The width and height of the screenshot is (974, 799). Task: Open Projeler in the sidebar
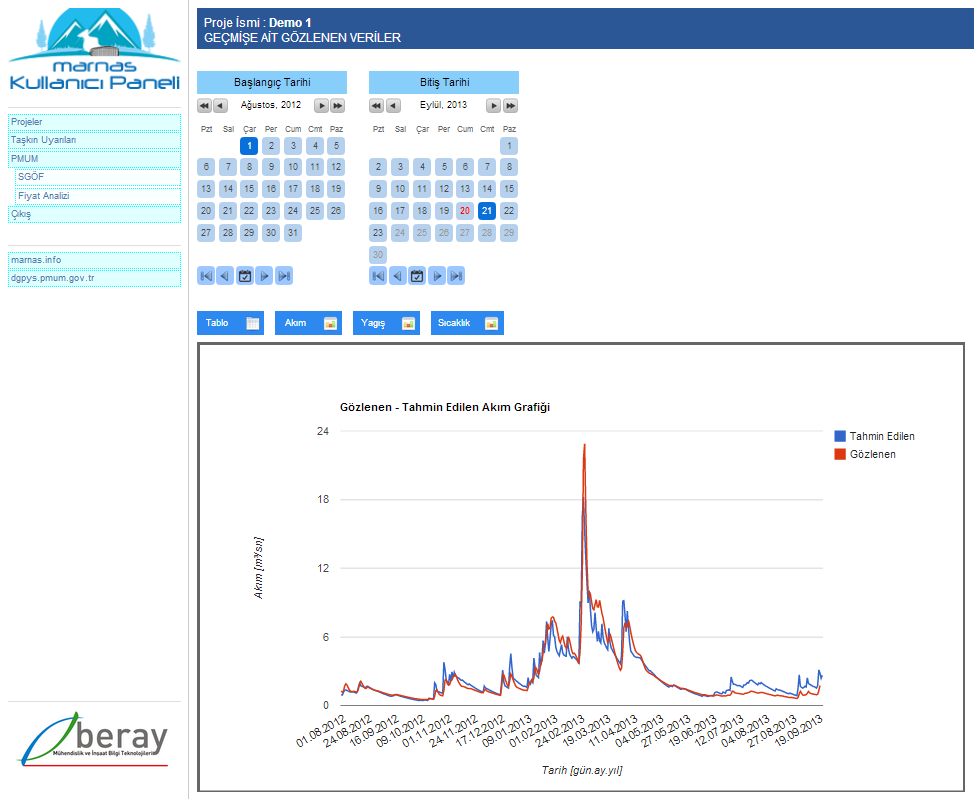tap(94, 122)
